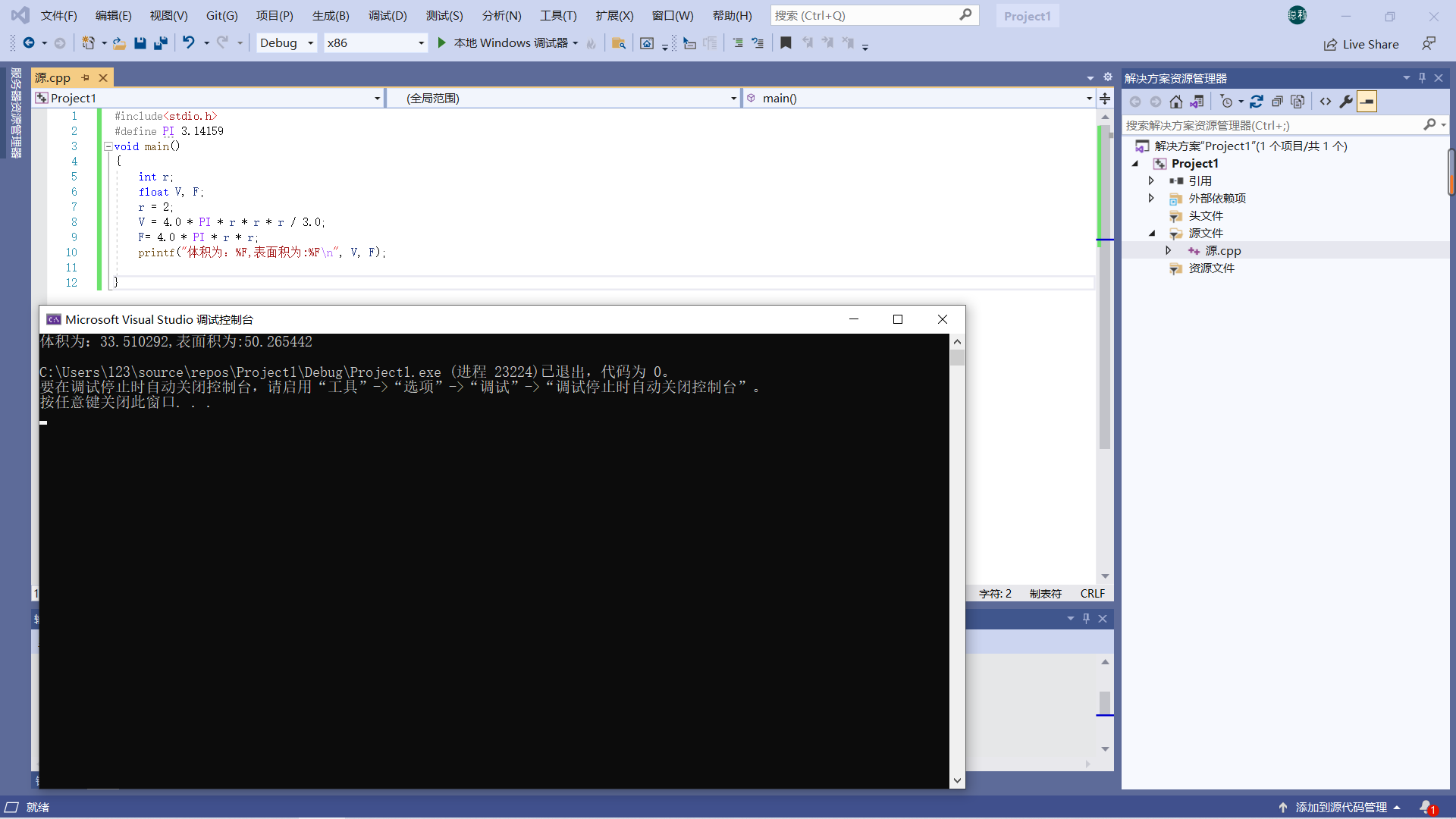Refresh Solution Explorer with sync arrows icon
This screenshot has width=1456, height=819.
click(1257, 102)
